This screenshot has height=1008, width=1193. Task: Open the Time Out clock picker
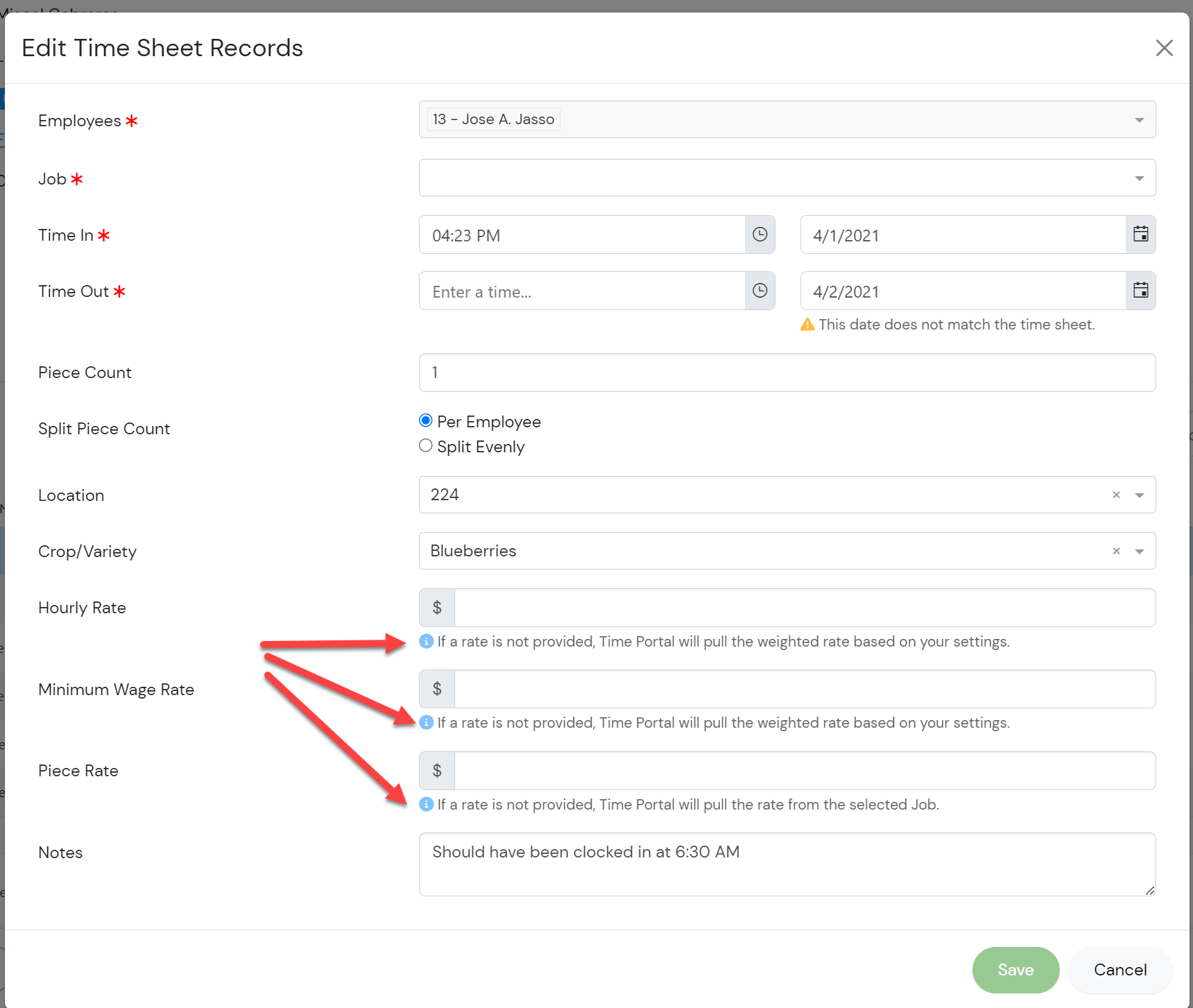click(x=759, y=291)
